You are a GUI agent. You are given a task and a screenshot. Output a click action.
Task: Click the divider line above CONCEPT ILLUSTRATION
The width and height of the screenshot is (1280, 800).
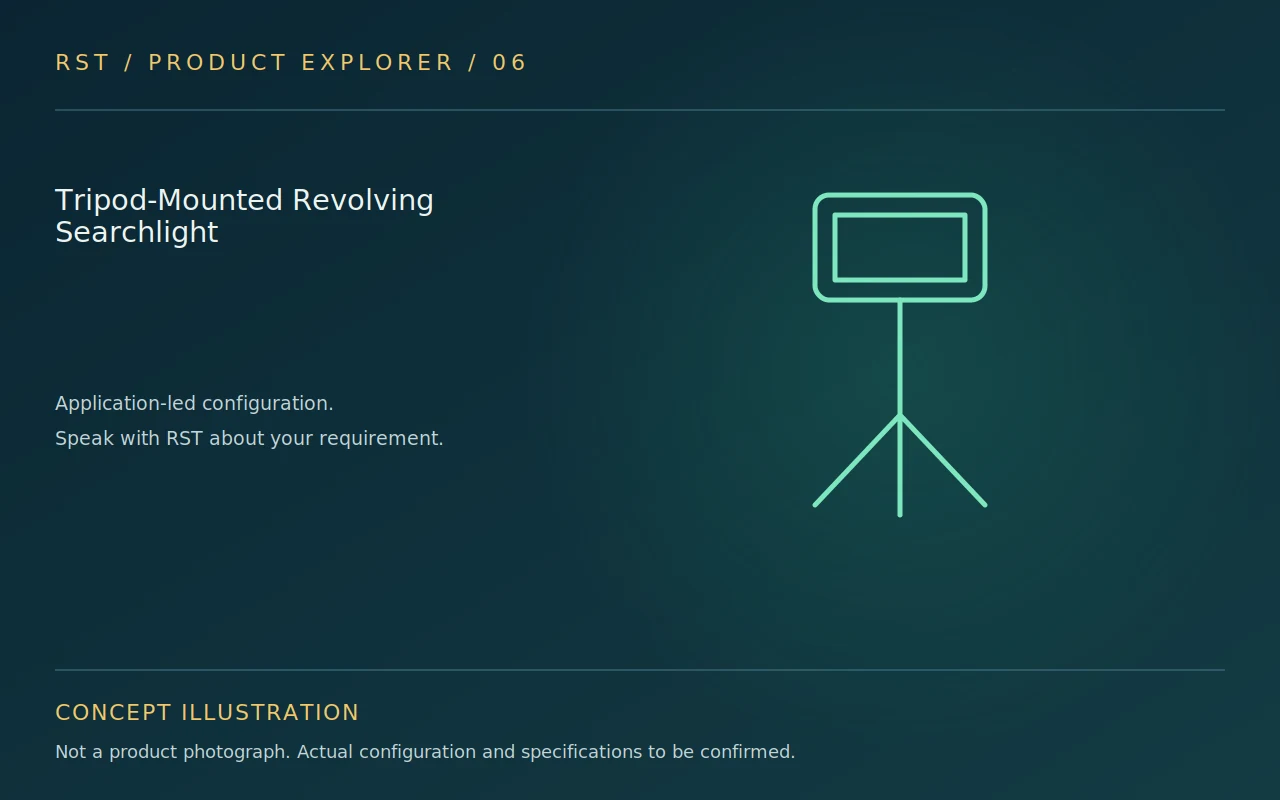click(640, 670)
